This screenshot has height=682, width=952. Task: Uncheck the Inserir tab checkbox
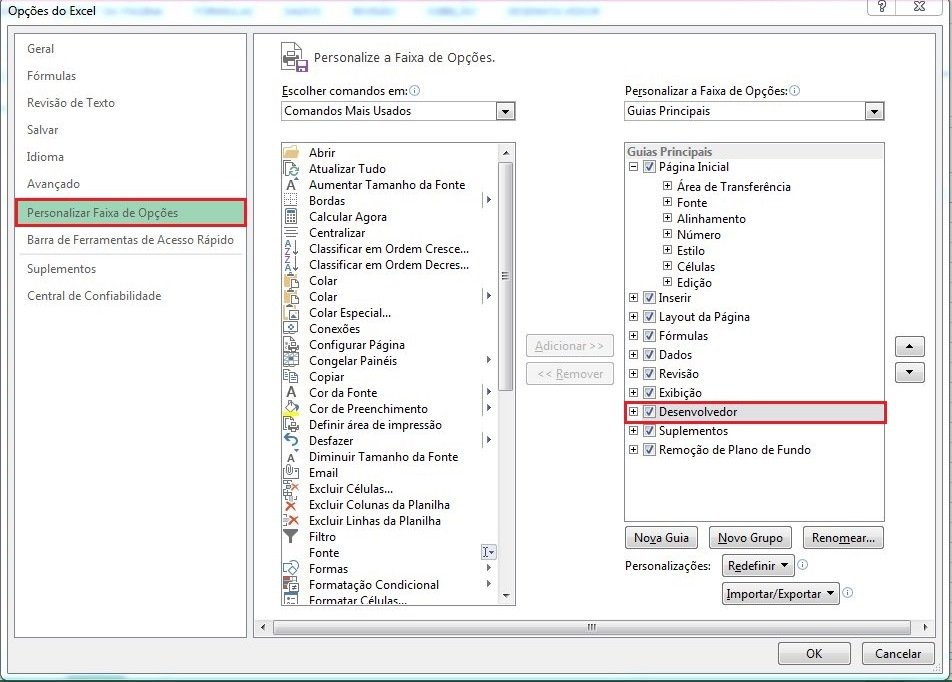point(650,298)
